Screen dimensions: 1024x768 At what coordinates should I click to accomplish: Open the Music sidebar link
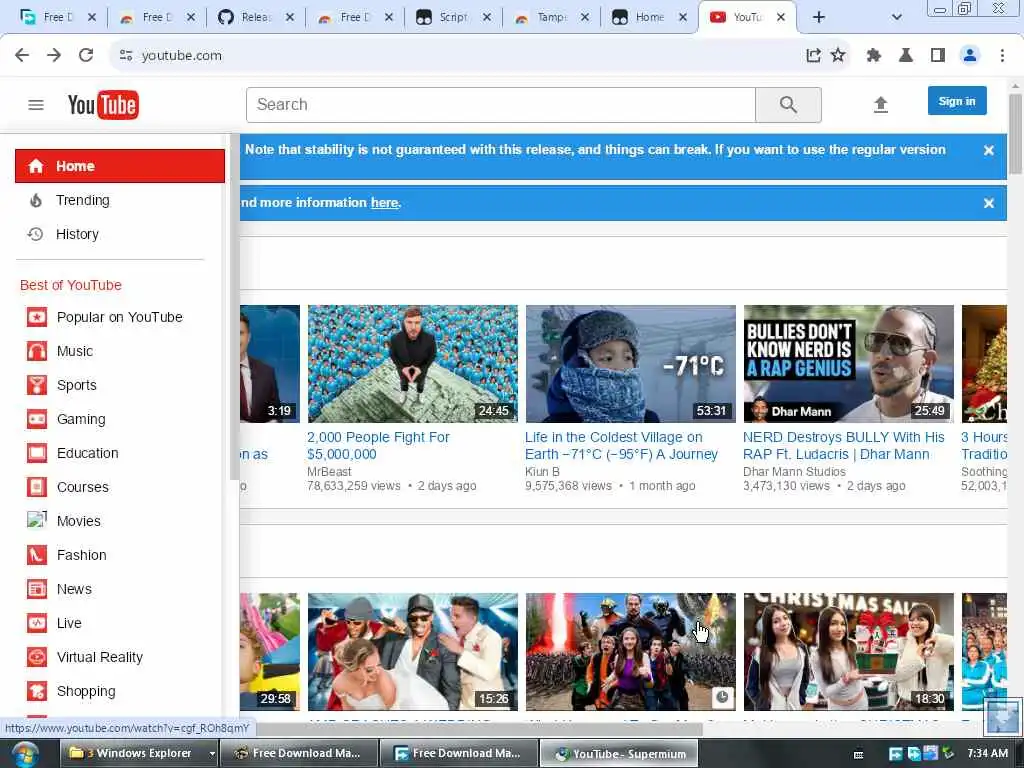click(x=74, y=351)
